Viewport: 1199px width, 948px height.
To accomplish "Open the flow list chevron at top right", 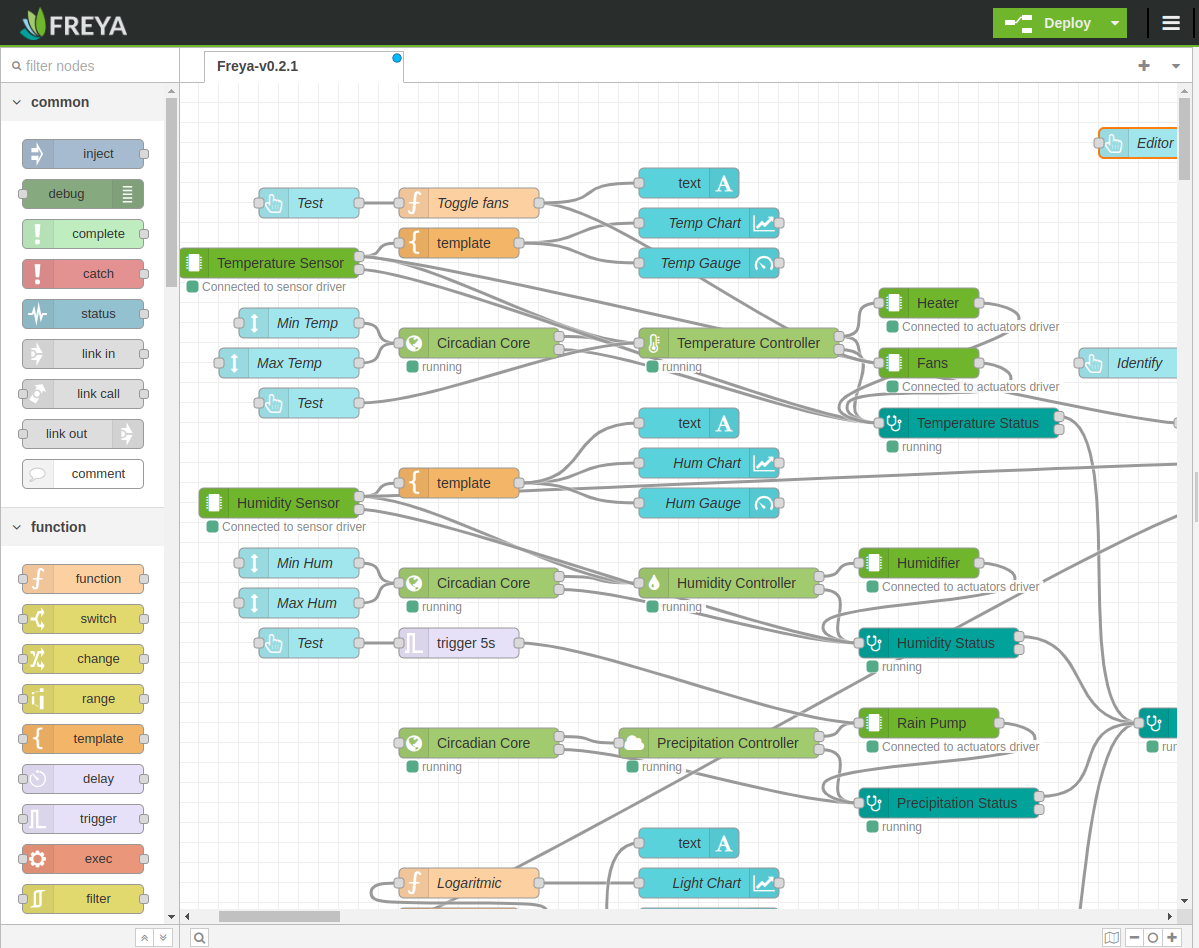I will [1174, 65].
